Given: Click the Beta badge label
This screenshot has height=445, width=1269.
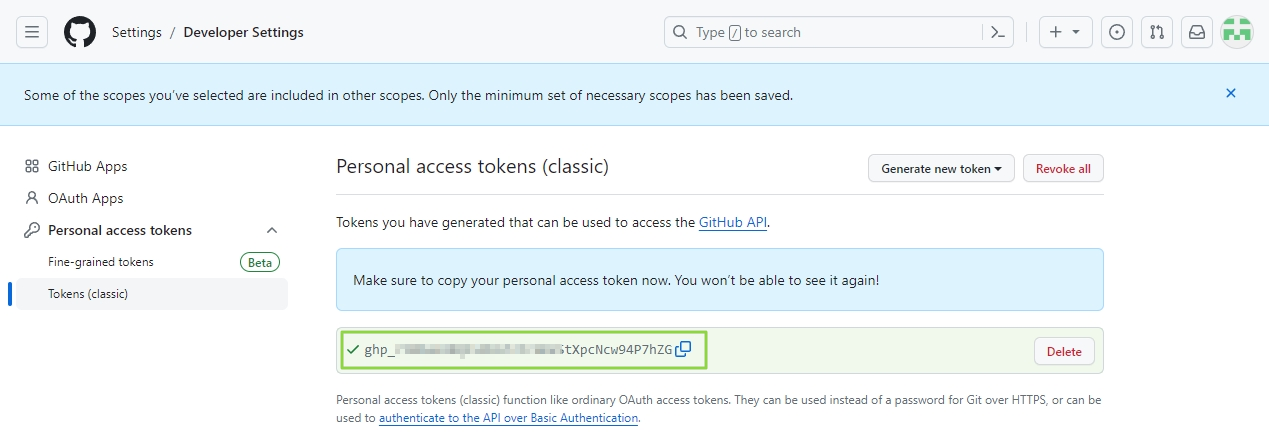Looking at the screenshot, I should [260, 262].
